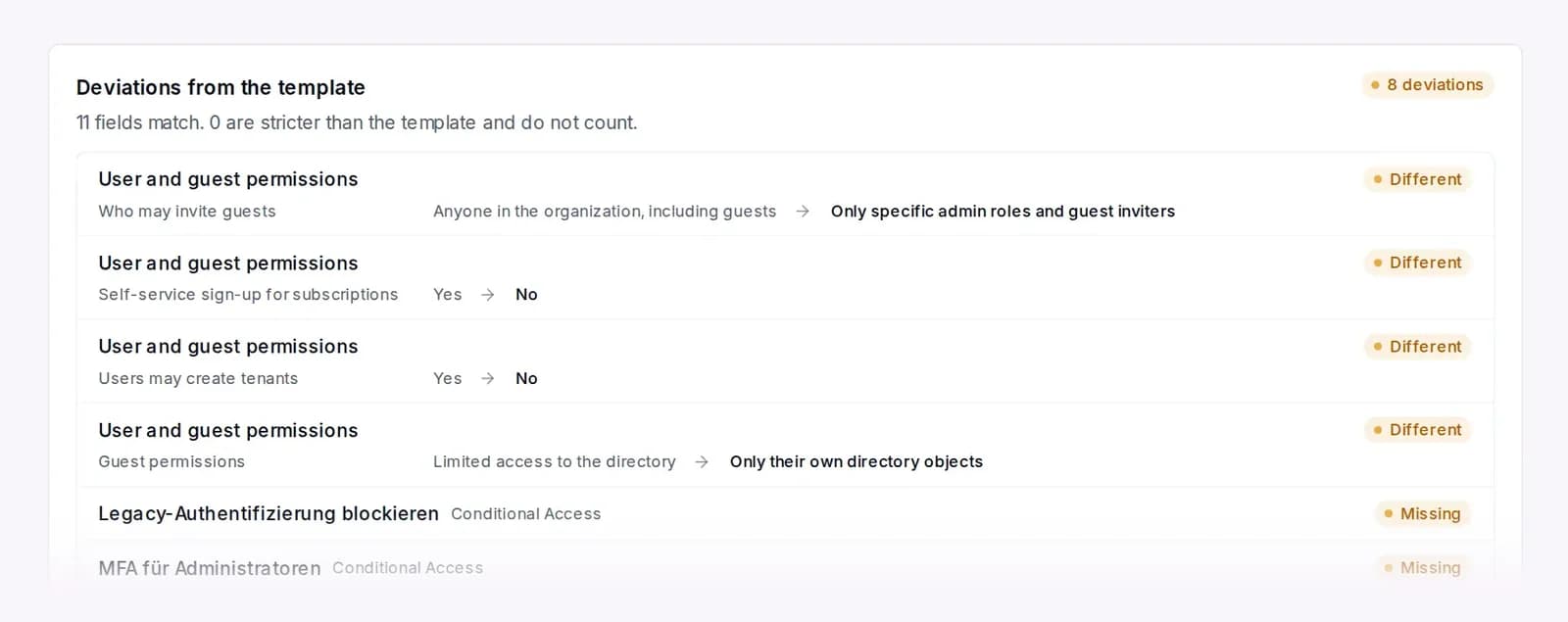This screenshot has width=1568, height=622.
Task: Click the Different badge for Guest permissions row
Action: (x=1417, y=430)
